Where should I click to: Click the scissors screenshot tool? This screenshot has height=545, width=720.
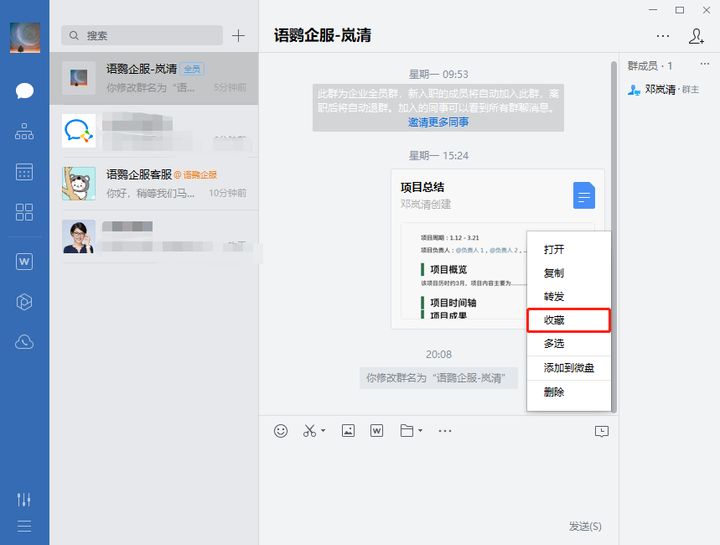pos(309,431)
